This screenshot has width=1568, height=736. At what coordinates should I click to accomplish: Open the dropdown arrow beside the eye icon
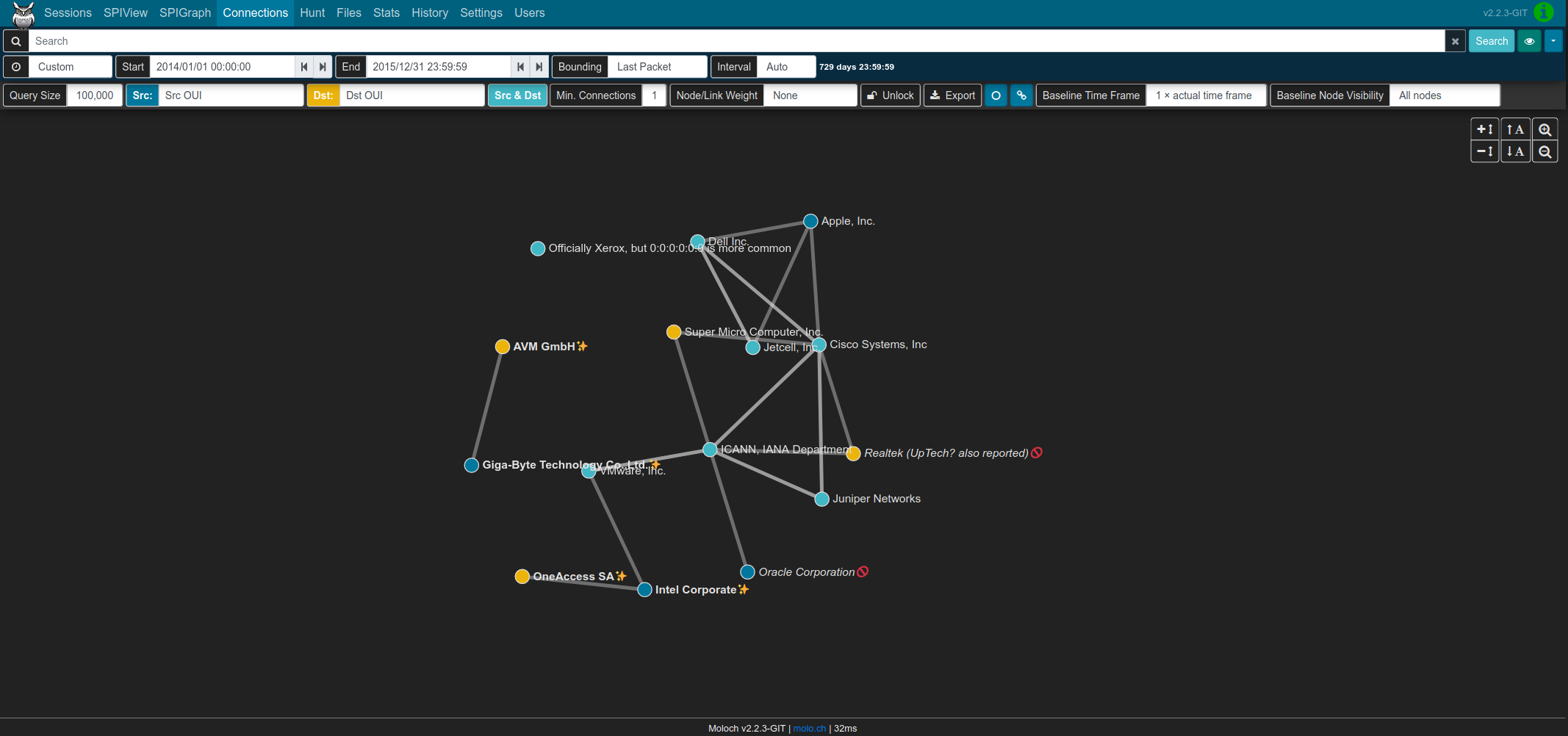pyautogui.click(x=1554, y=40)
